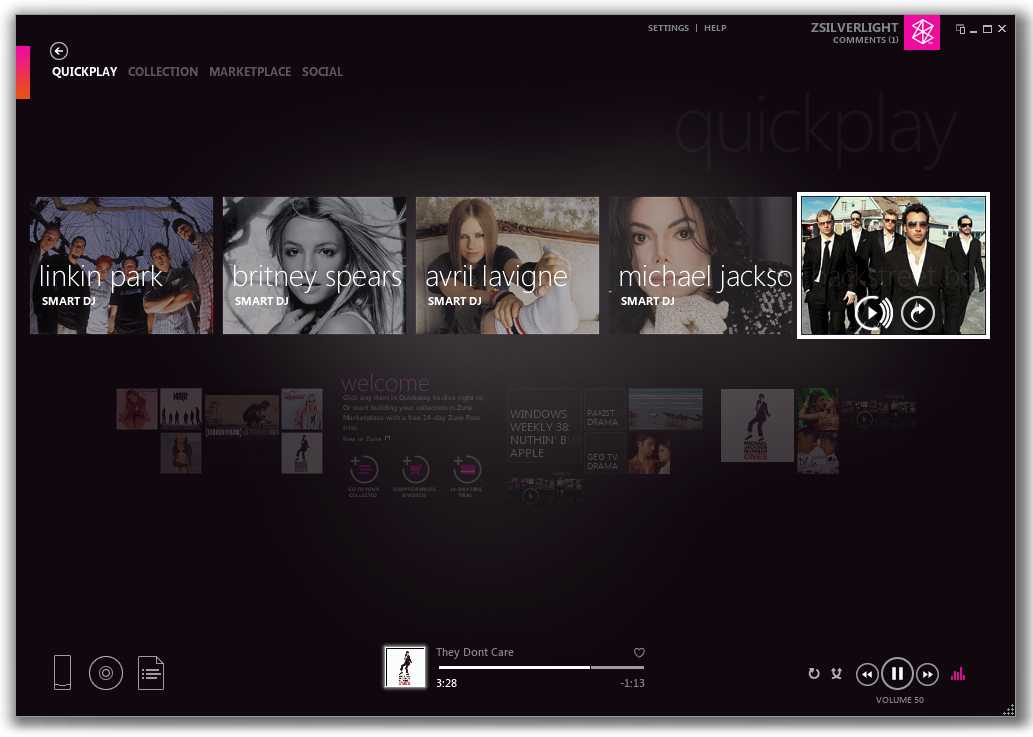
Task: Select the Linkin Park Smart DJ tile
Action: pyautogui.click(x=121, y=265)
